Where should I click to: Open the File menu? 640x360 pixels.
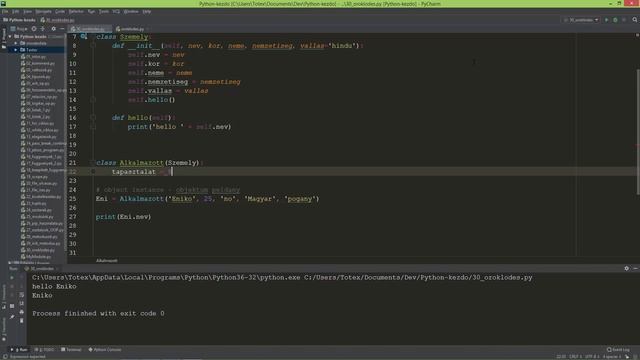tap(5, 11)
